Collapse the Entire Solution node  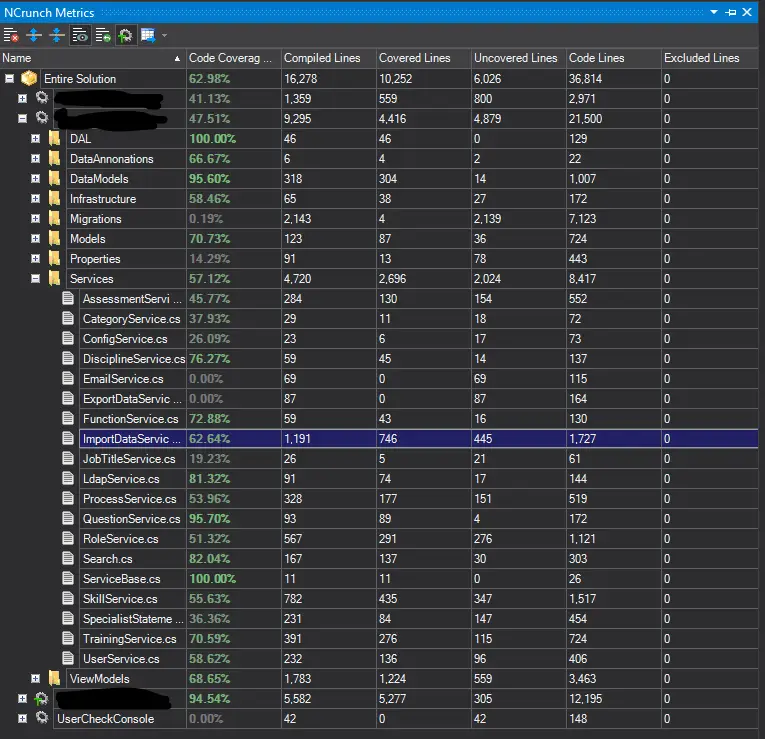(9, 79)
